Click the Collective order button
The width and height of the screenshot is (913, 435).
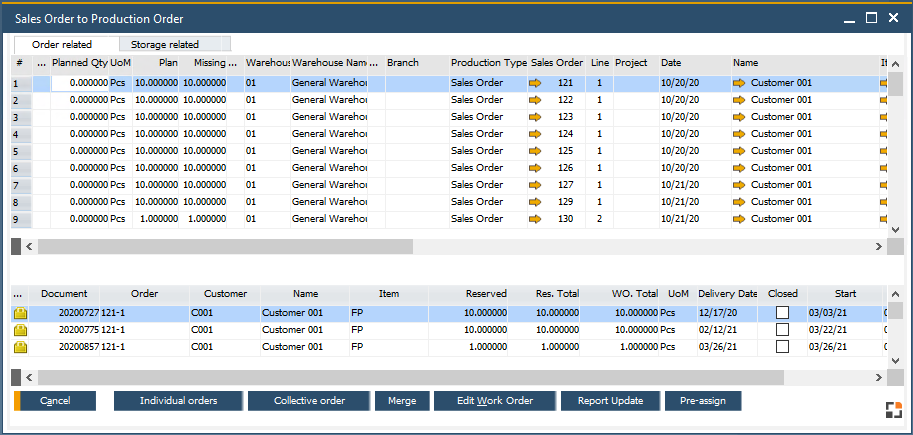tap(309, 401)
